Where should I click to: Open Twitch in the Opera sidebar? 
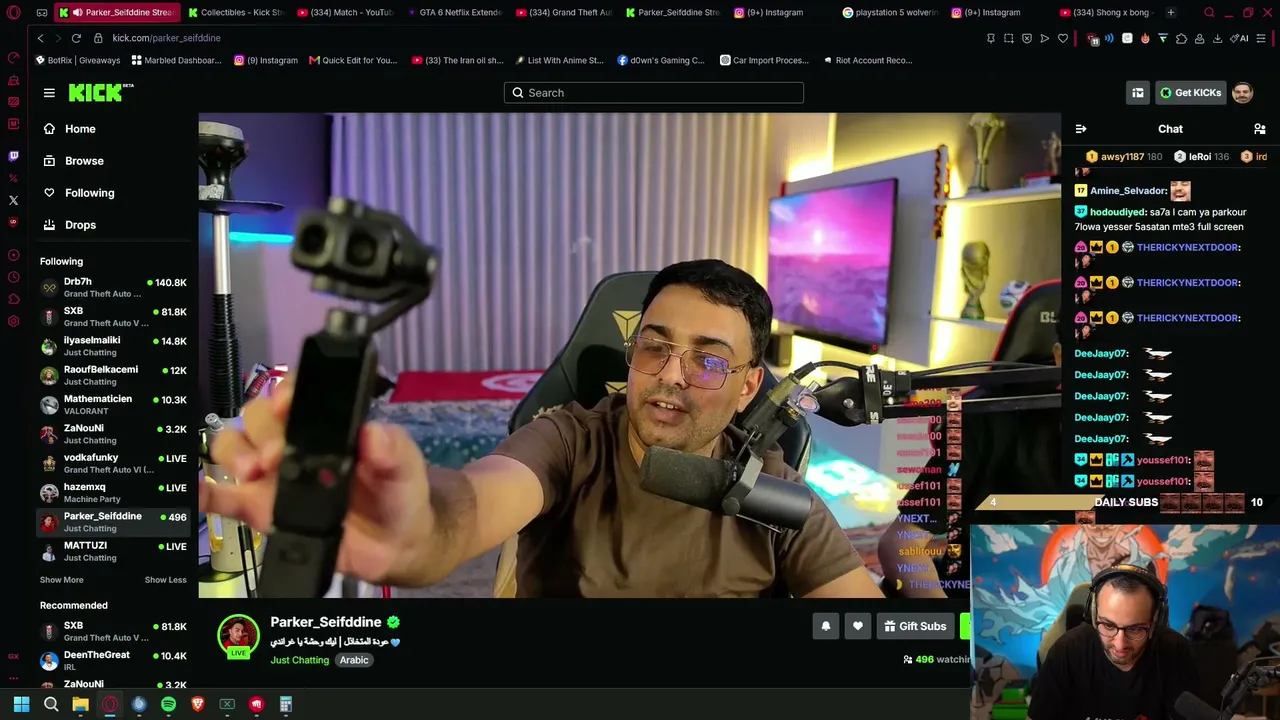pos(13,156)
